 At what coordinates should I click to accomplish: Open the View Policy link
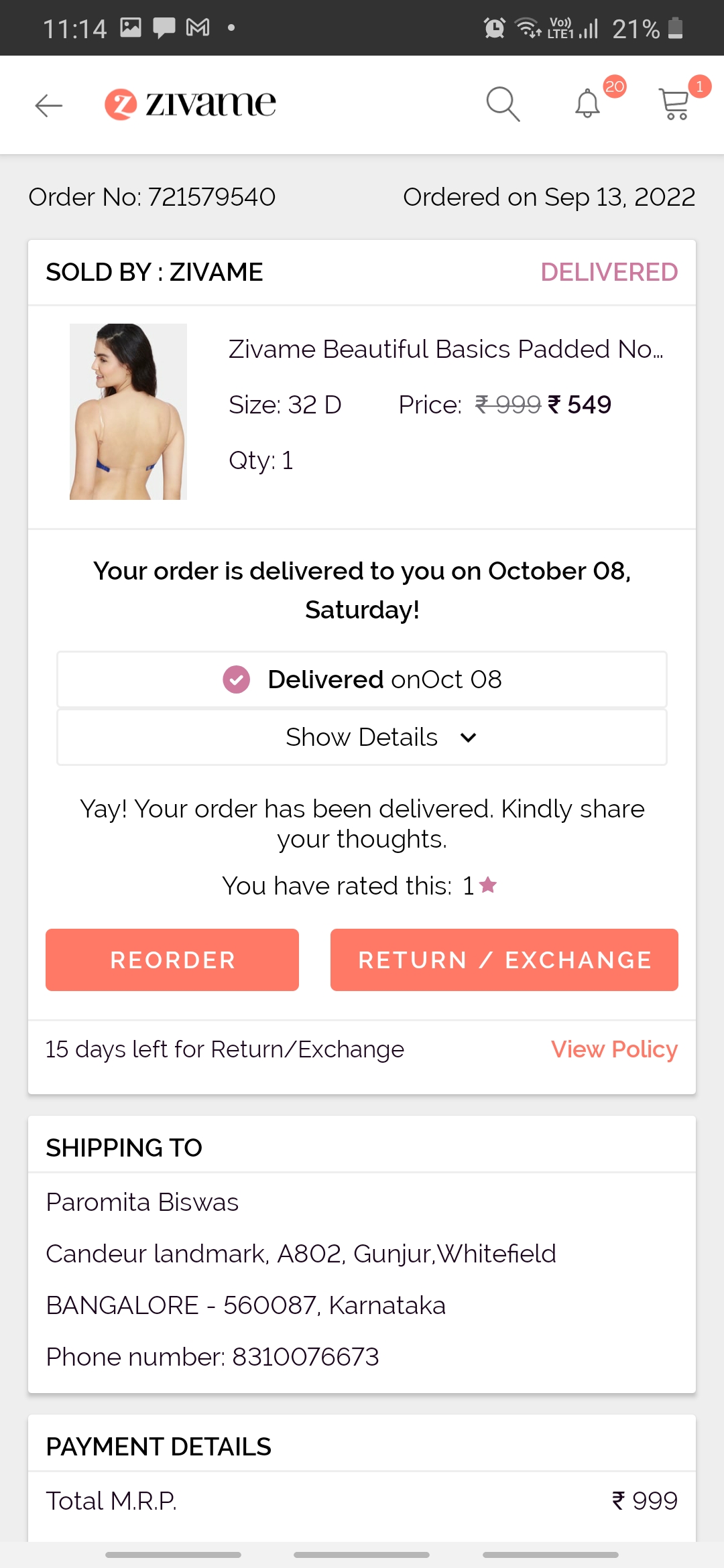[614, 1049]
